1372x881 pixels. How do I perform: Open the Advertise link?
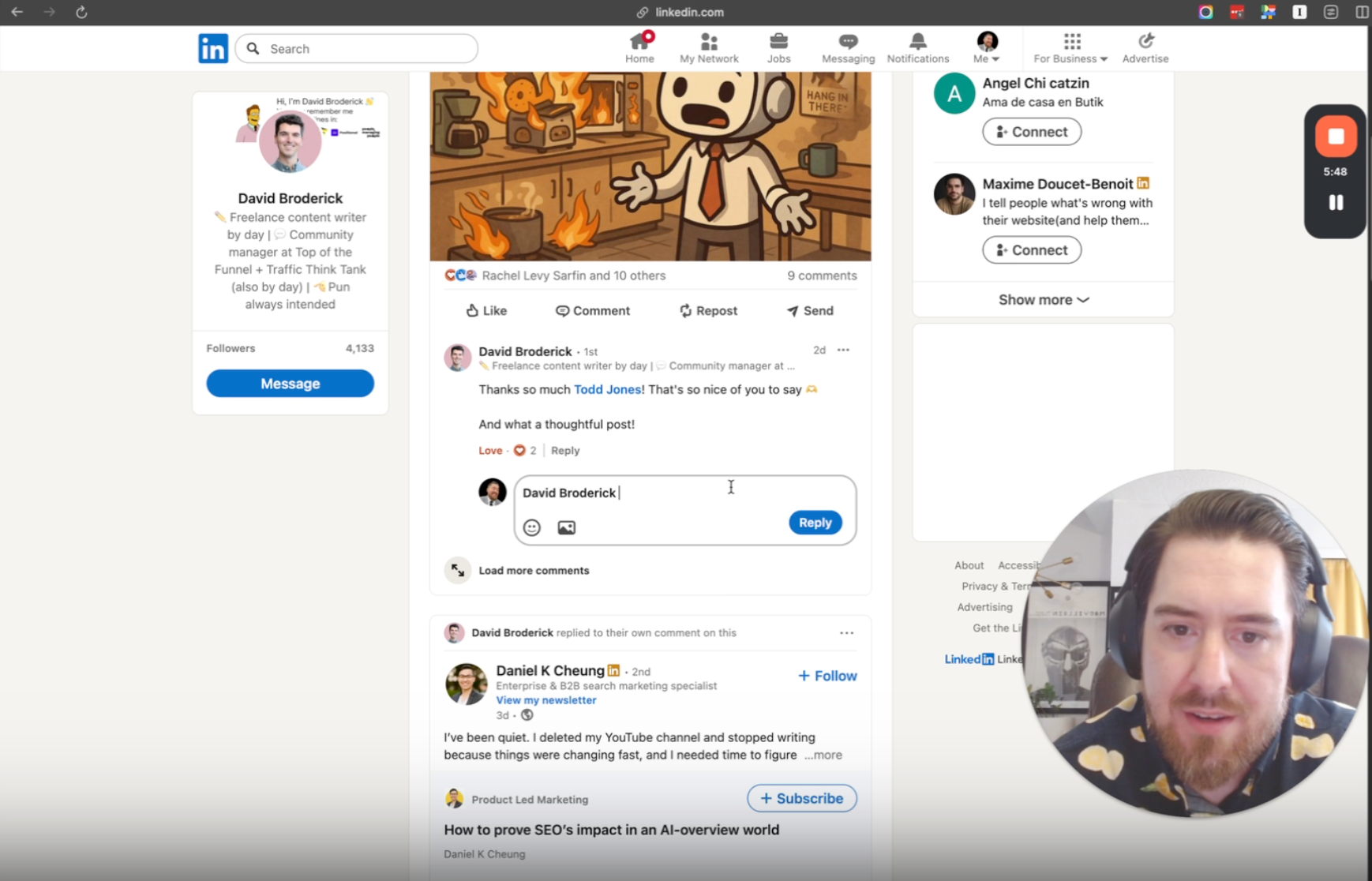[x=1145, y=48]
